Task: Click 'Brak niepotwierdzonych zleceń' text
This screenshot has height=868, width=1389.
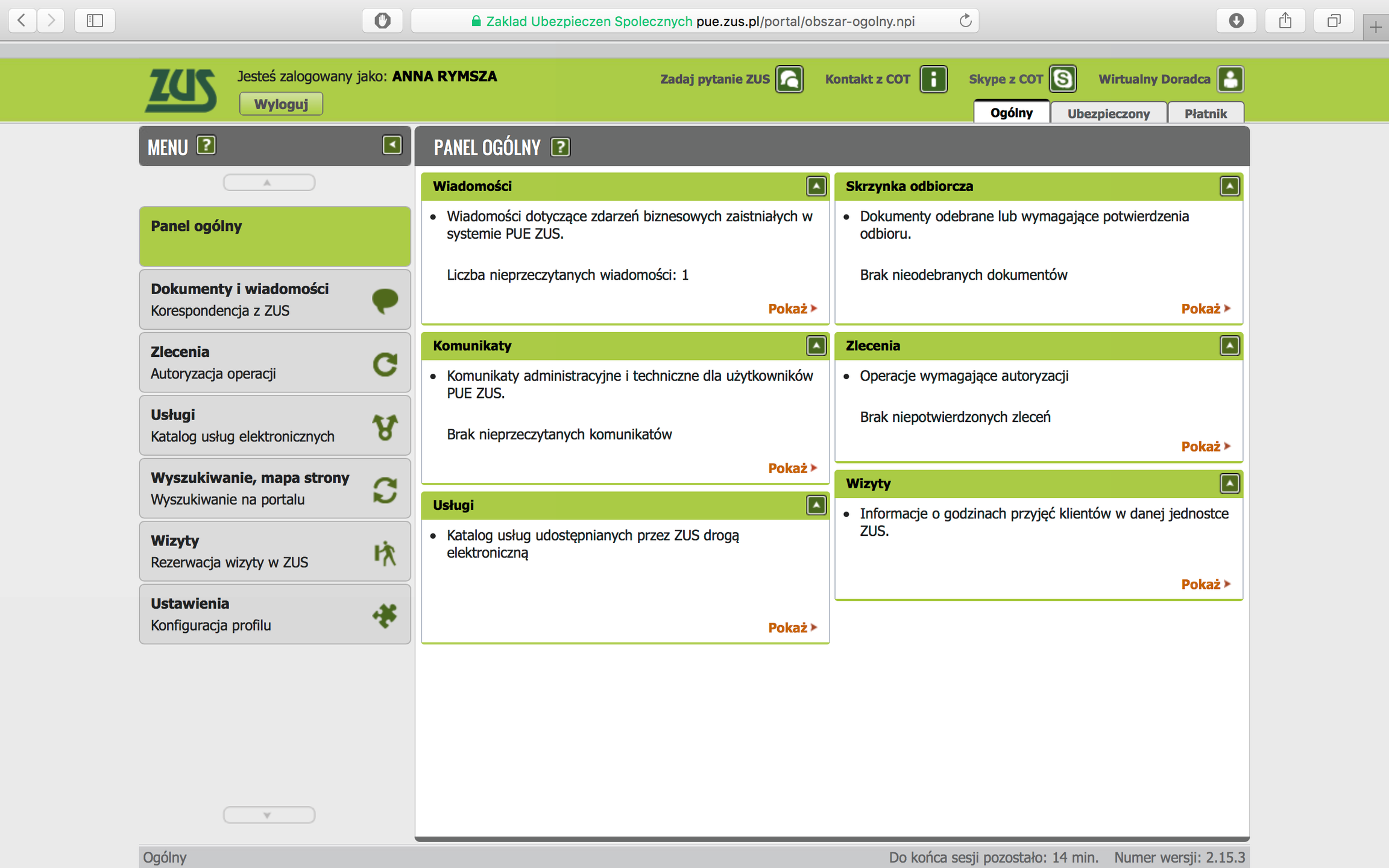Action: click(955, 417)
